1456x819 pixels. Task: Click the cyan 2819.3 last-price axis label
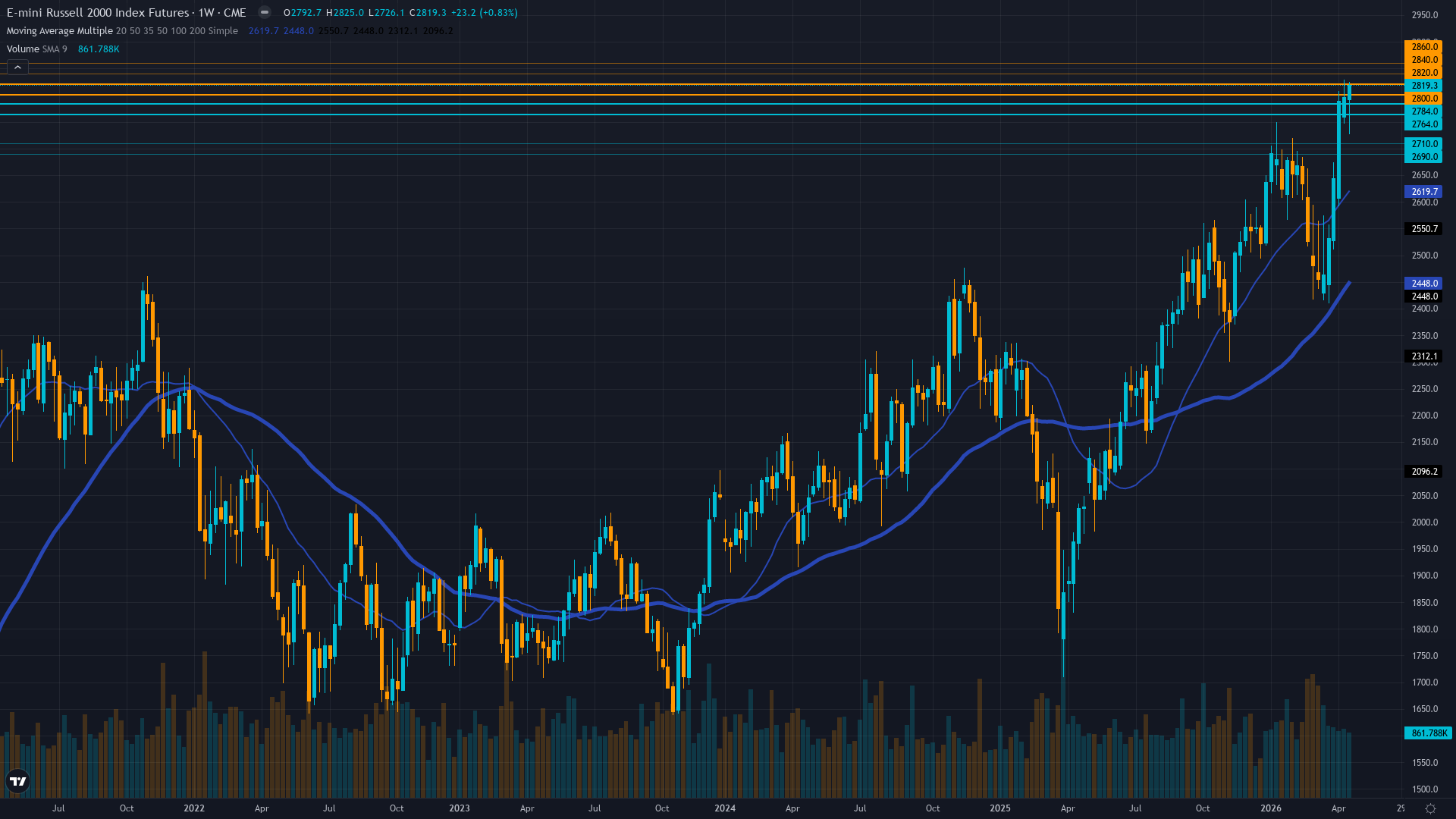click(1423, 86)
